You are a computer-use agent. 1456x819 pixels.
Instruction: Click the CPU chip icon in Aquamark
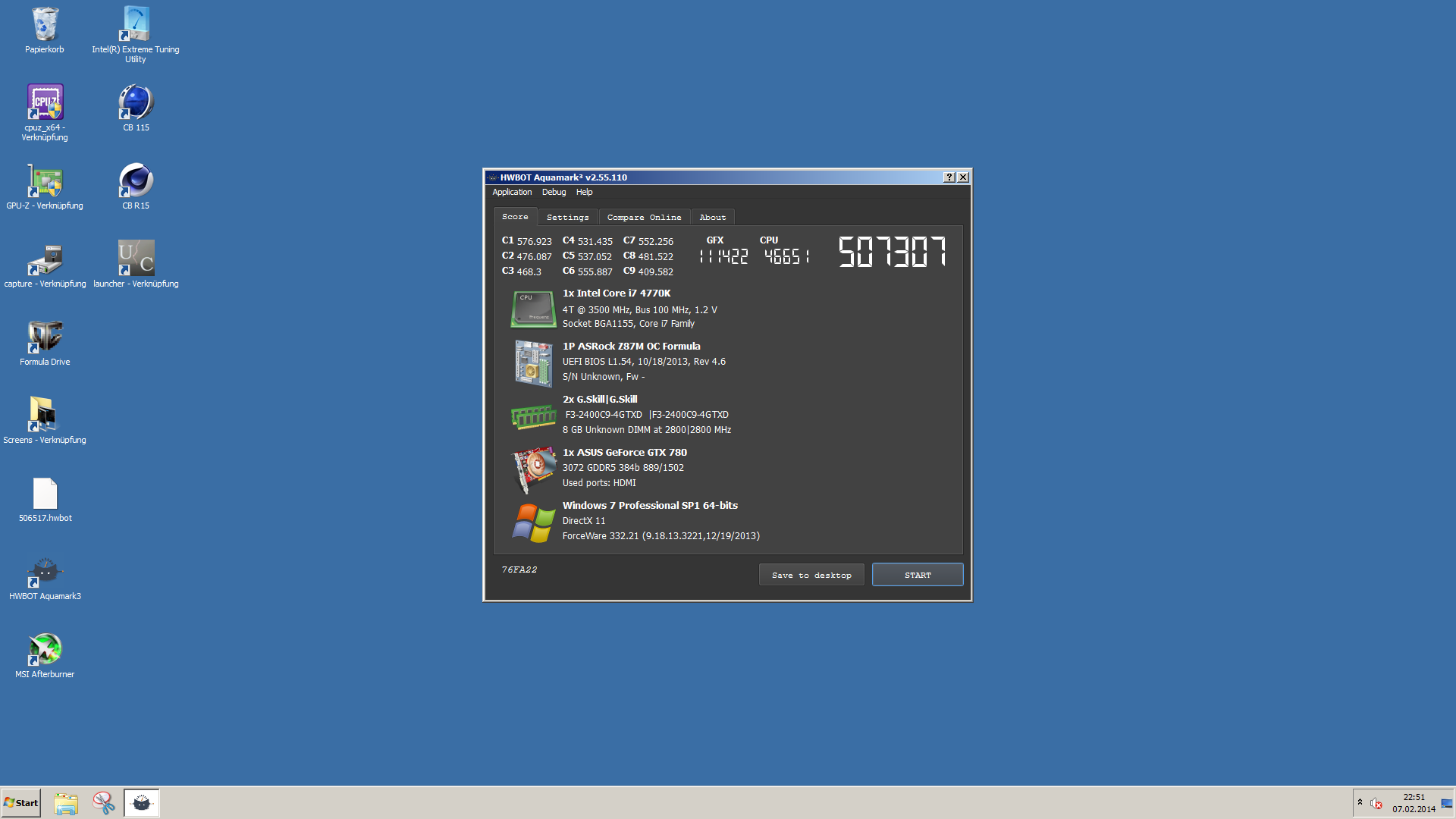point(533,309)
